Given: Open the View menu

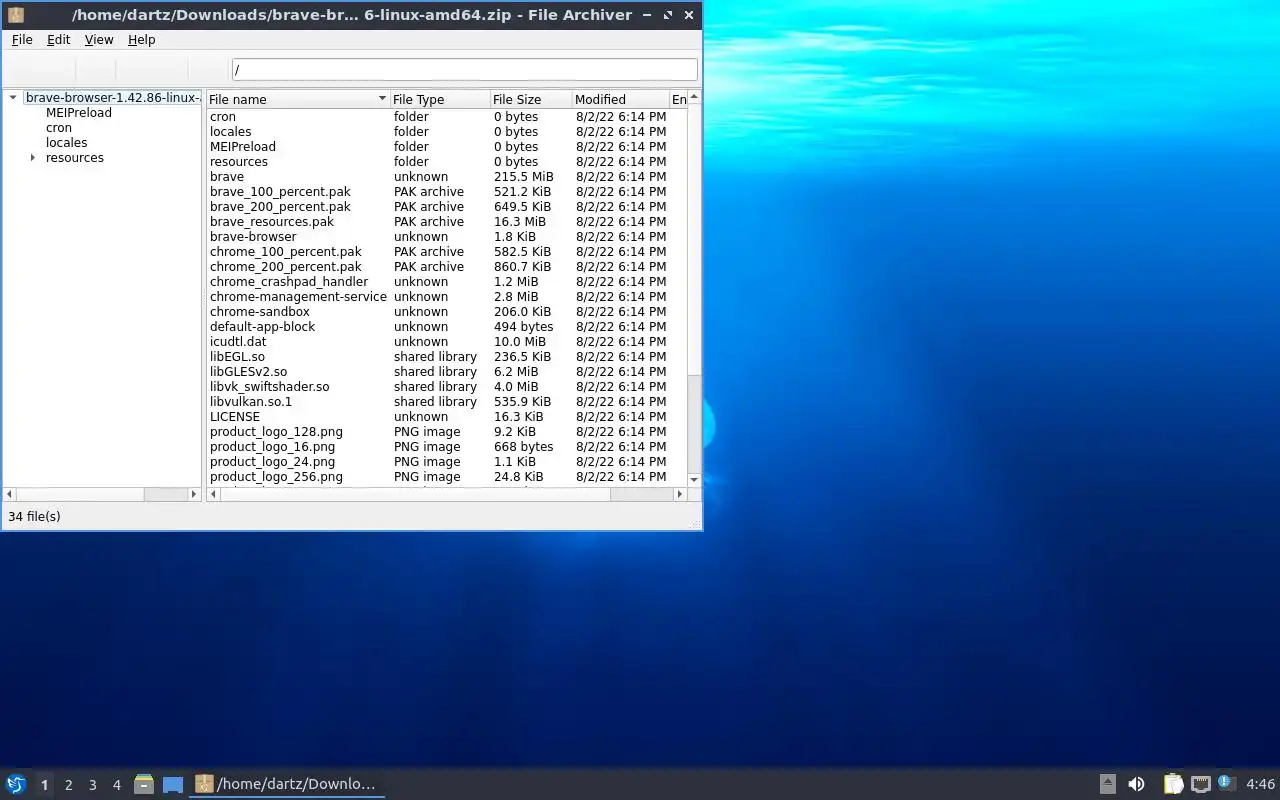Looking at the screenshot, I should pyautogui.click(x=99, y=40).
